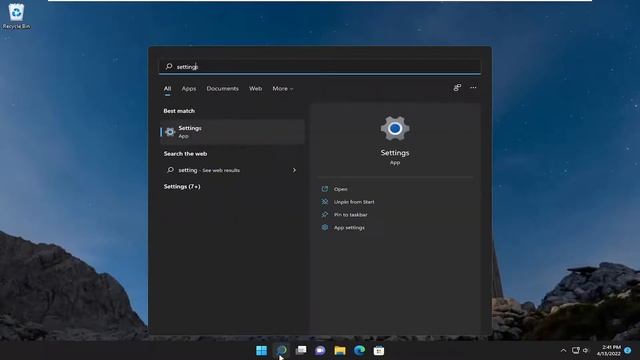Expand the More filter dropdown
The image size is (640, 360).
(282, 89)
